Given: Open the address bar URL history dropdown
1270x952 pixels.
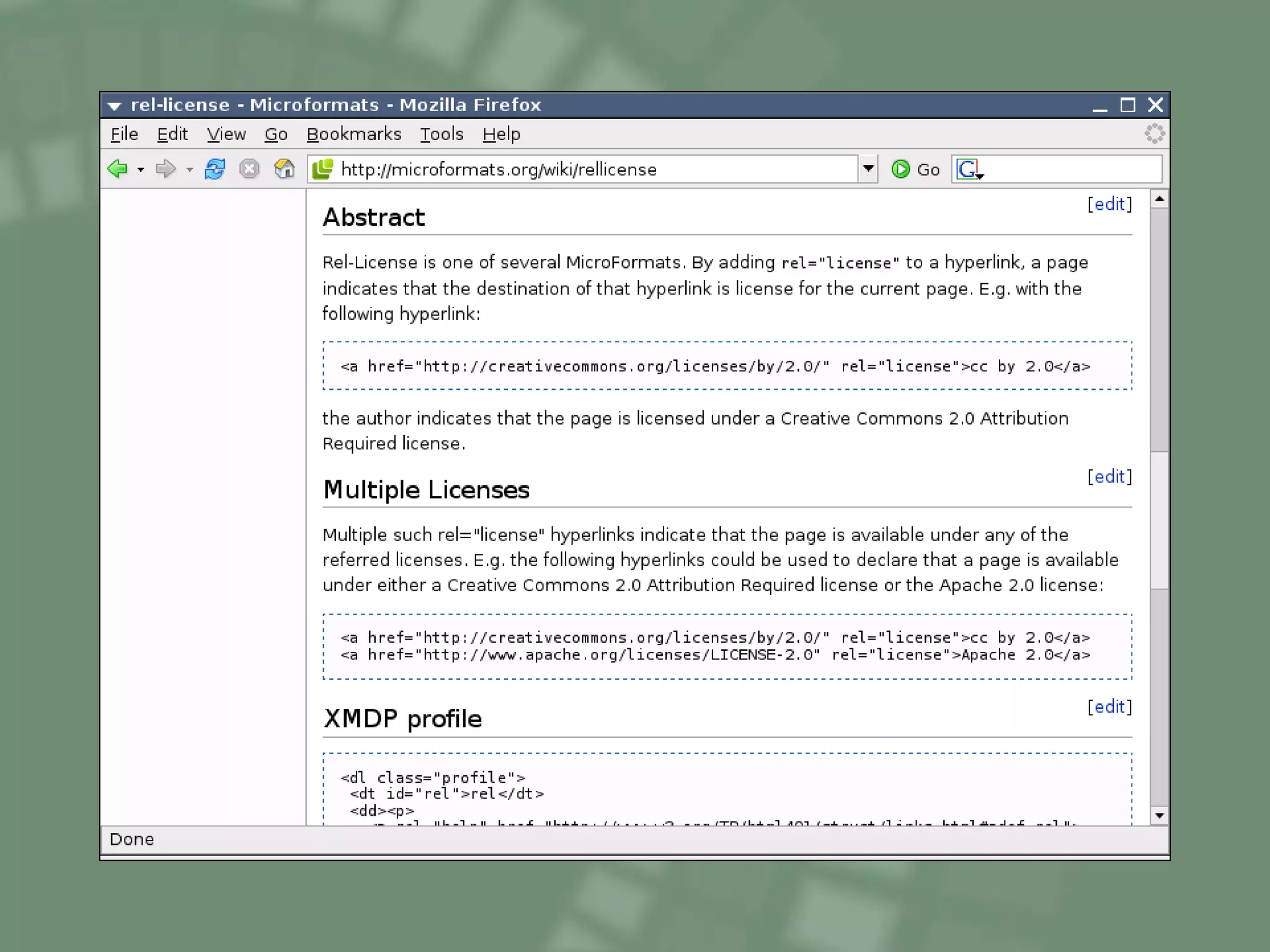Looking at the screenshot, I should coord(868,169).
